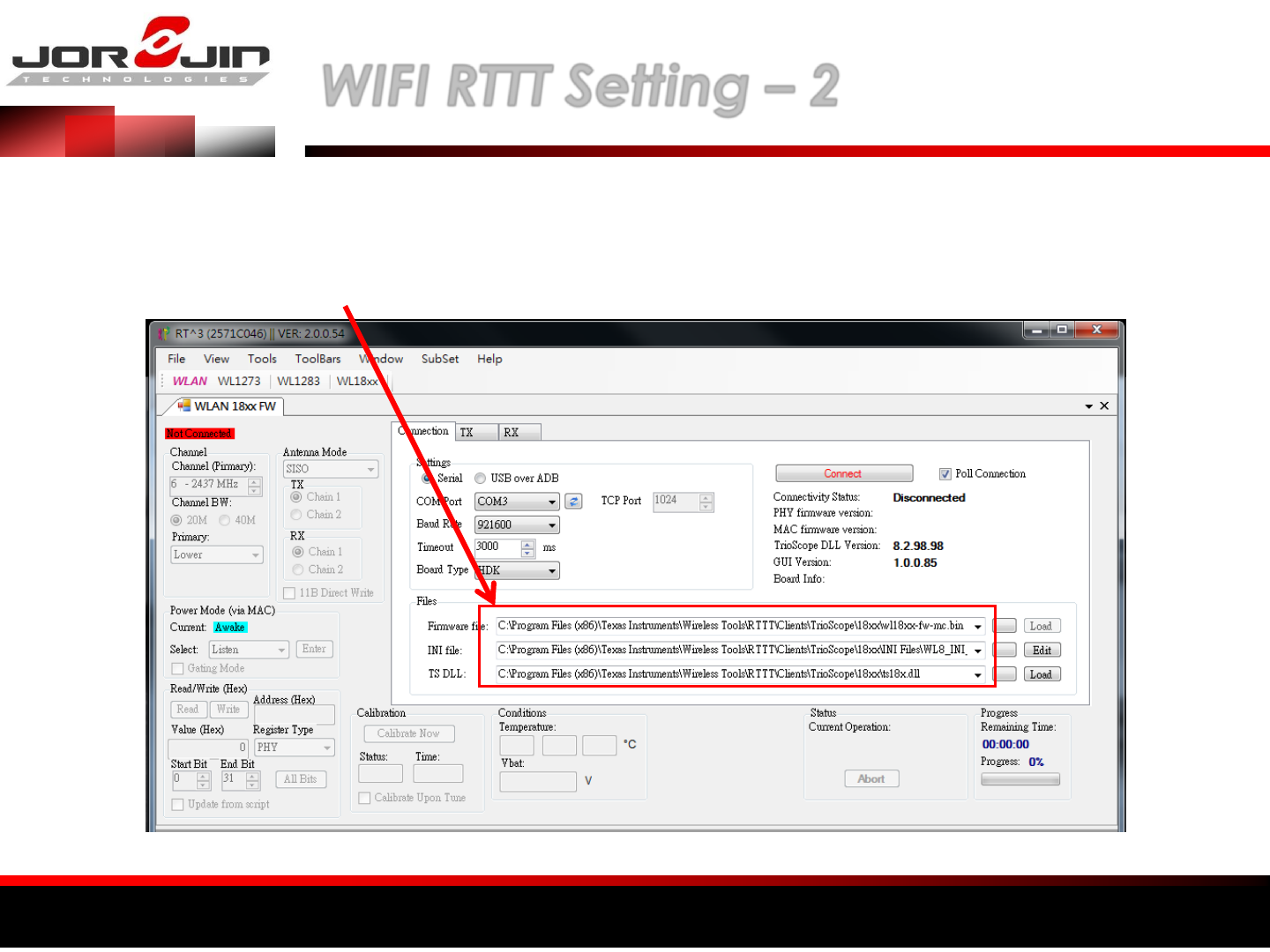Select WL1273 in the toolbar
Viewport: 1270px width, 952px height.
pos(239,381)
